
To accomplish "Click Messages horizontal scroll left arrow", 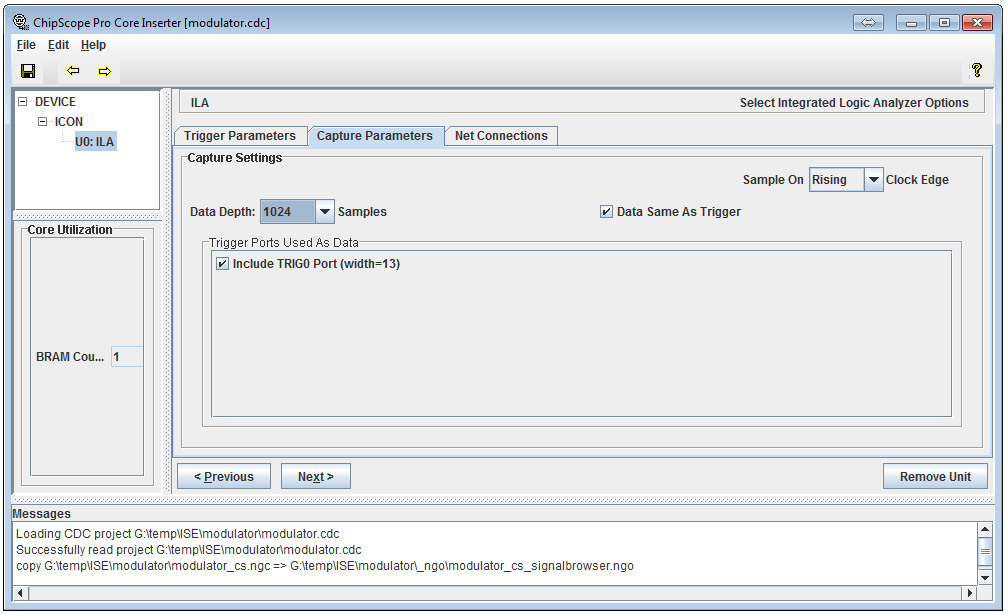I will point(21,593).
